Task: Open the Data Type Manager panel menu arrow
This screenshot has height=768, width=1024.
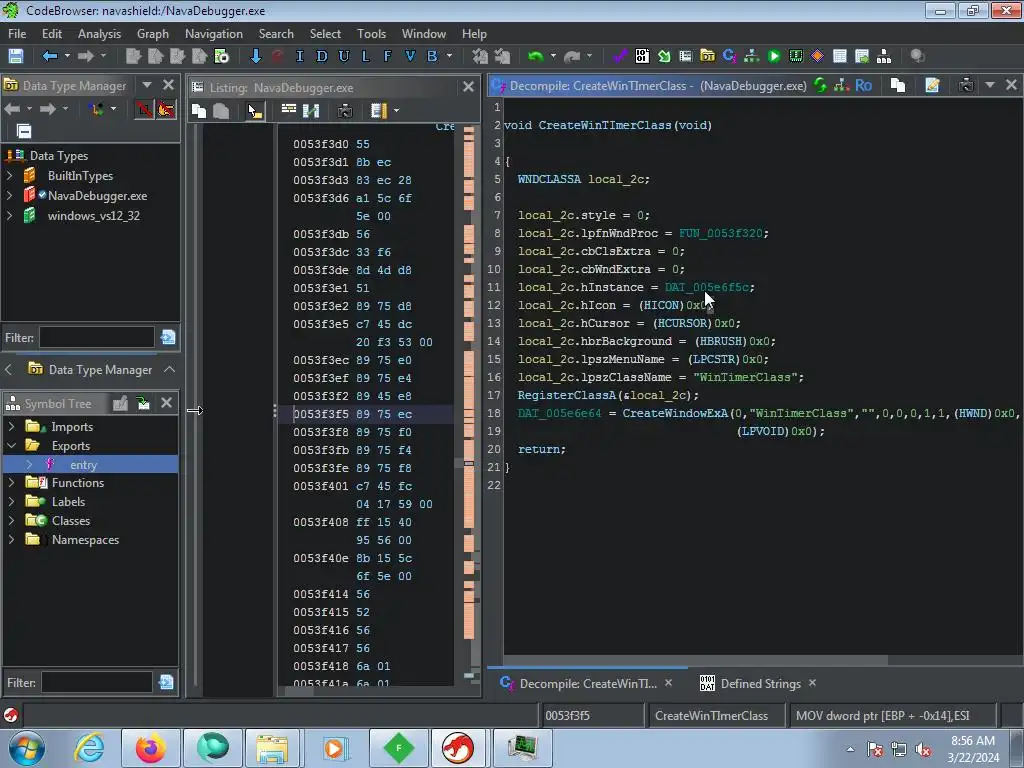Action: (147, 85)
